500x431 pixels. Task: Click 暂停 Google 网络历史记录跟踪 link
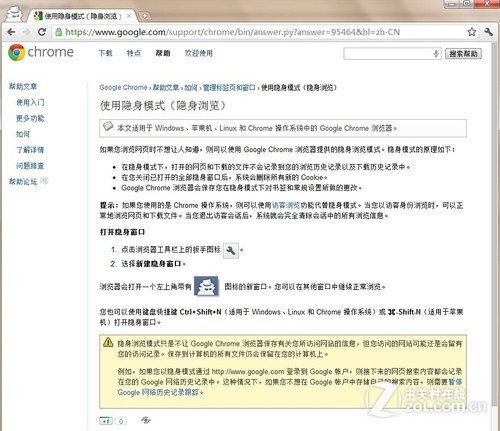[x=160, y=392]
